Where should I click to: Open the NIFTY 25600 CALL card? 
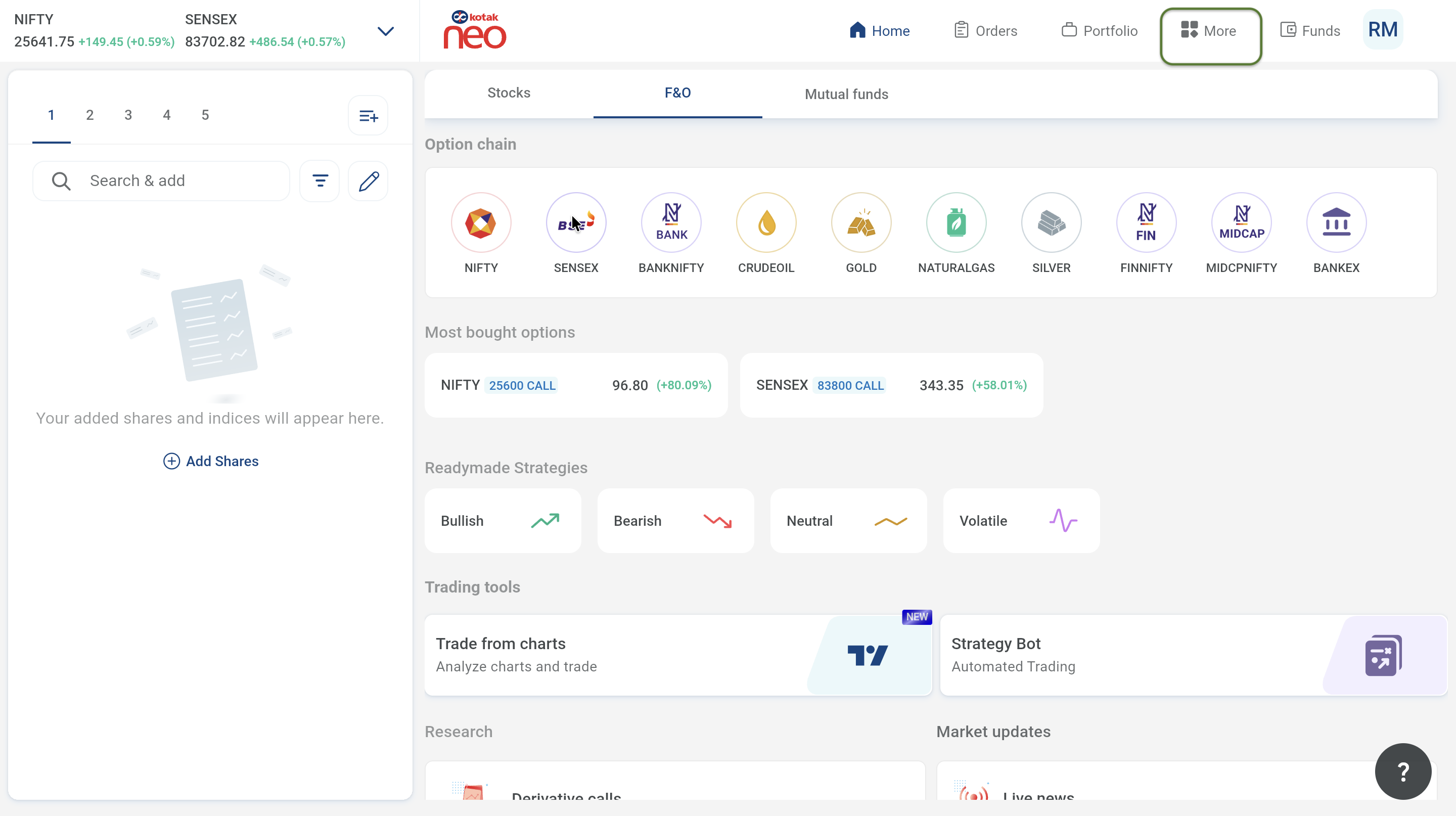(x=576, y=385)
